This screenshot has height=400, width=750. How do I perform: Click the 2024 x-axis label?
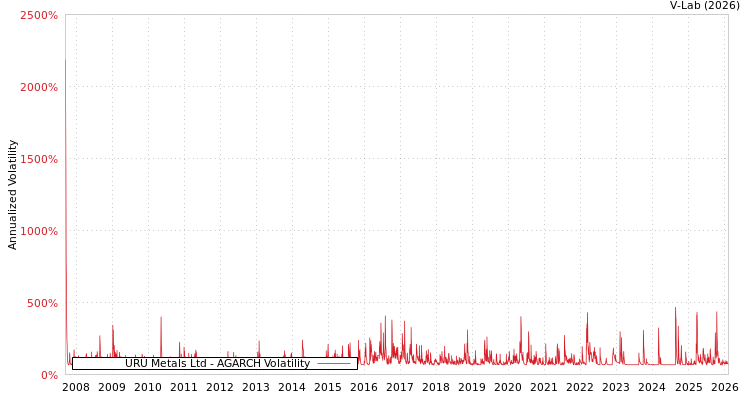[x=652, y=387]
